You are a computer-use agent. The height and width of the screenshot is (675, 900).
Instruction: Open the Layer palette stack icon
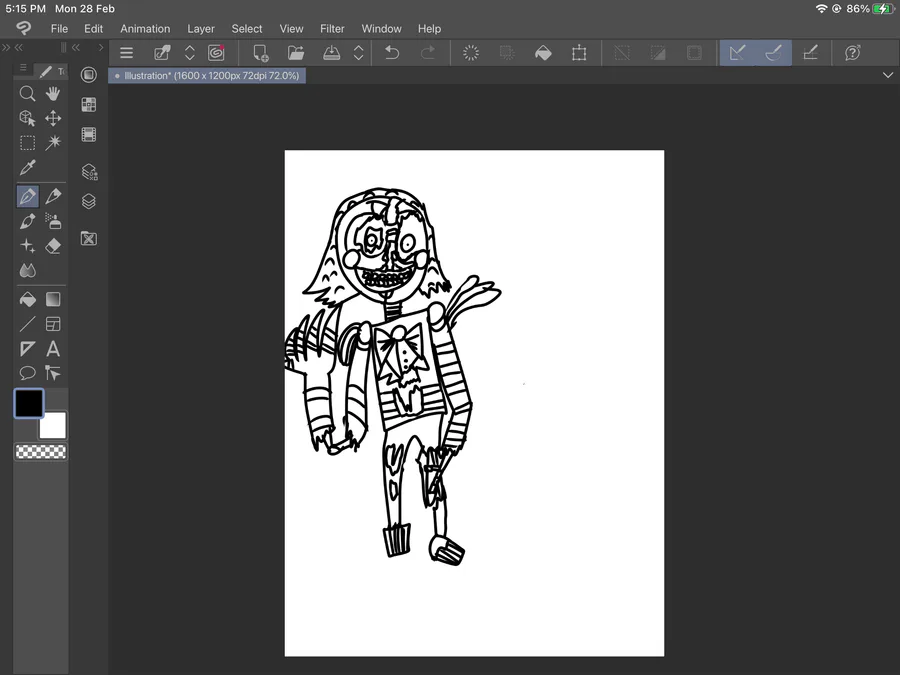pyautogui.click(x=88, y=201)
